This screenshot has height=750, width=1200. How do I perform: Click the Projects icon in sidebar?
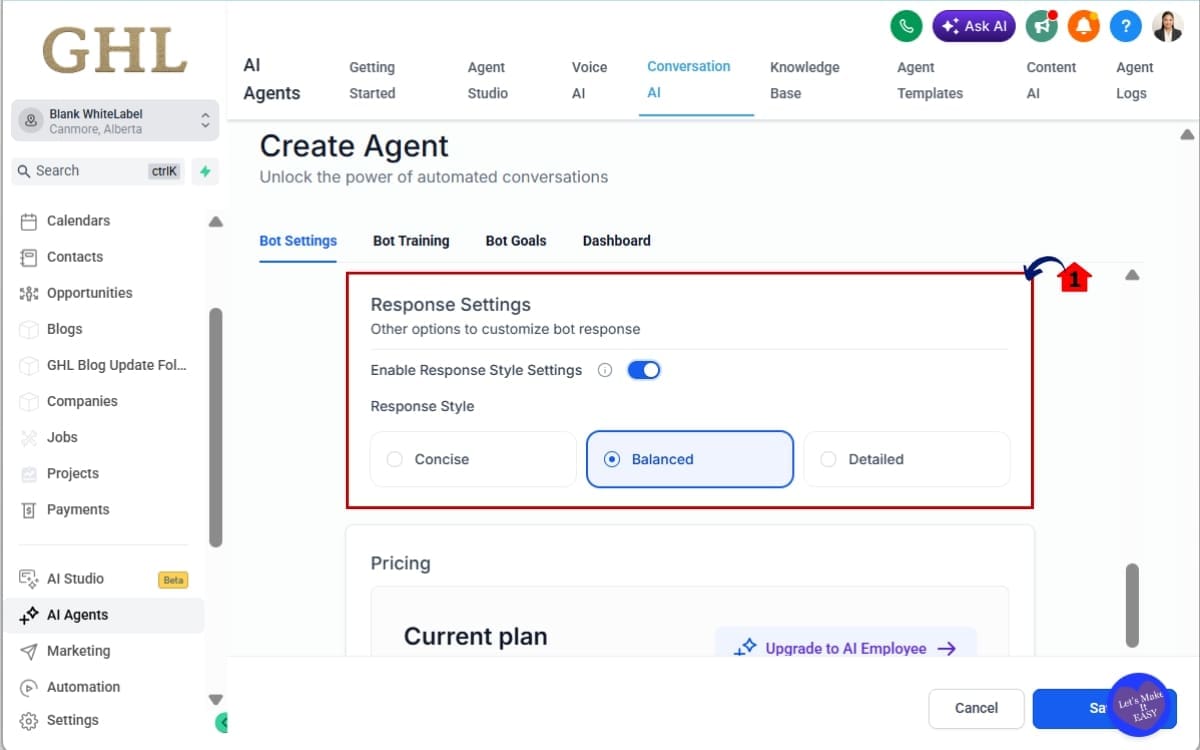[28, 473]
